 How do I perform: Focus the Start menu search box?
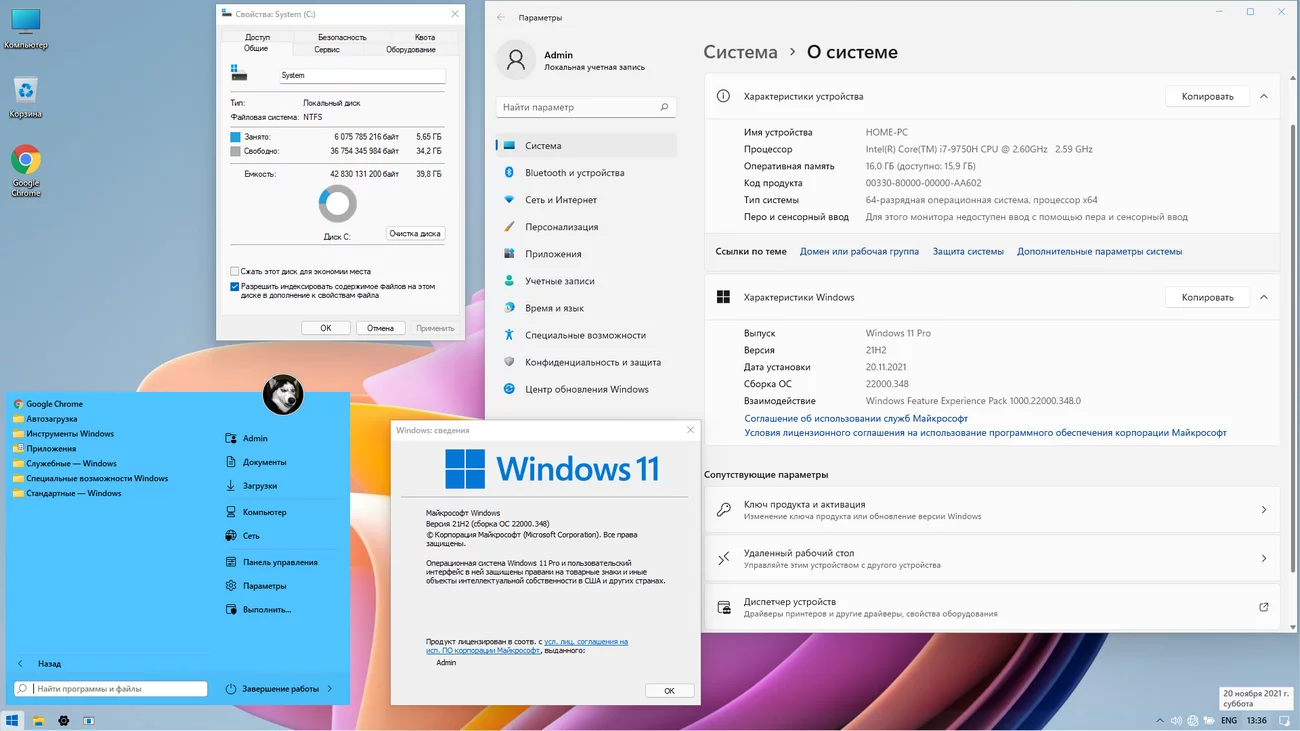111,689
